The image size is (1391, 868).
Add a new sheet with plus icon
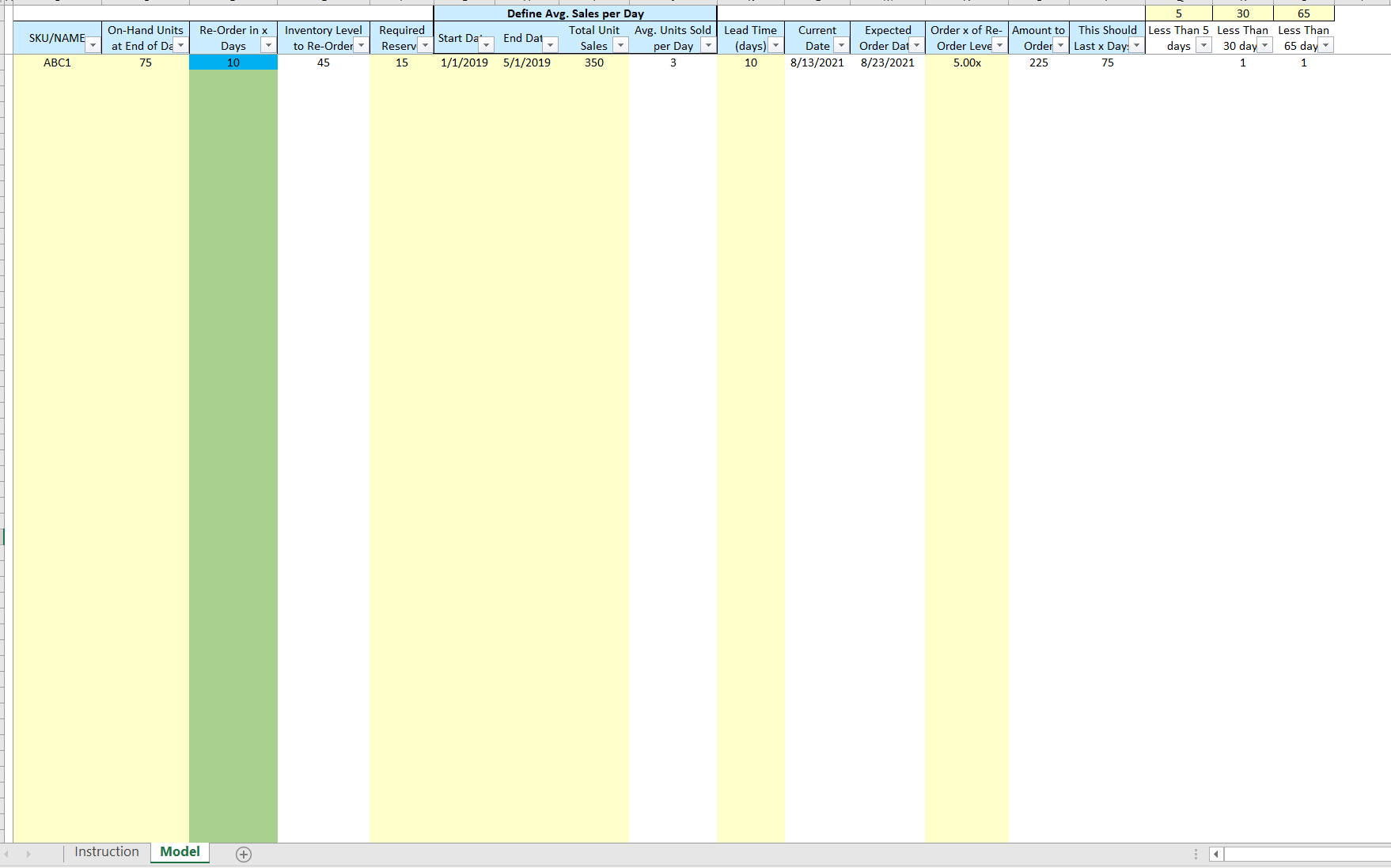[244, 855]
